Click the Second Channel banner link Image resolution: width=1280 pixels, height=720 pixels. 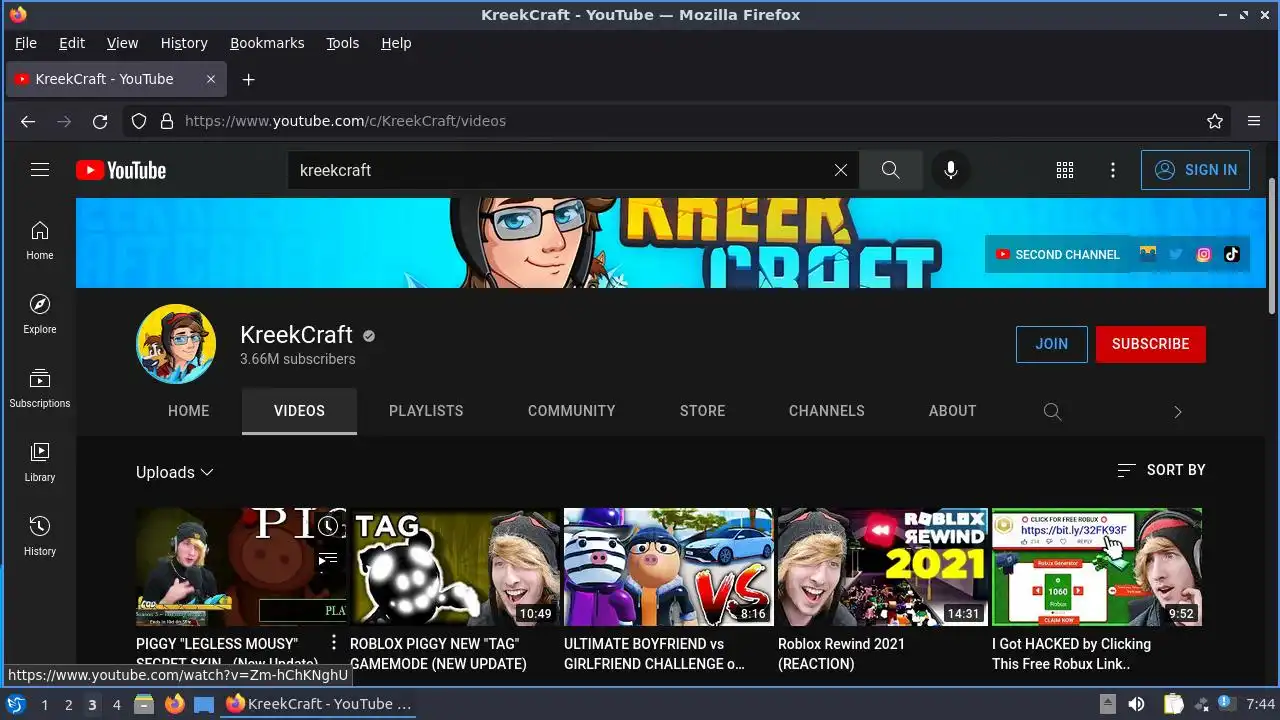pos(1058,254)
